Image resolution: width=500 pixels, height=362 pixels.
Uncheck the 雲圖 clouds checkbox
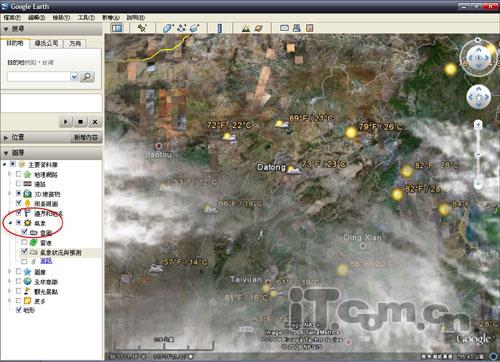pyautogui.click(x=24, y=232)
